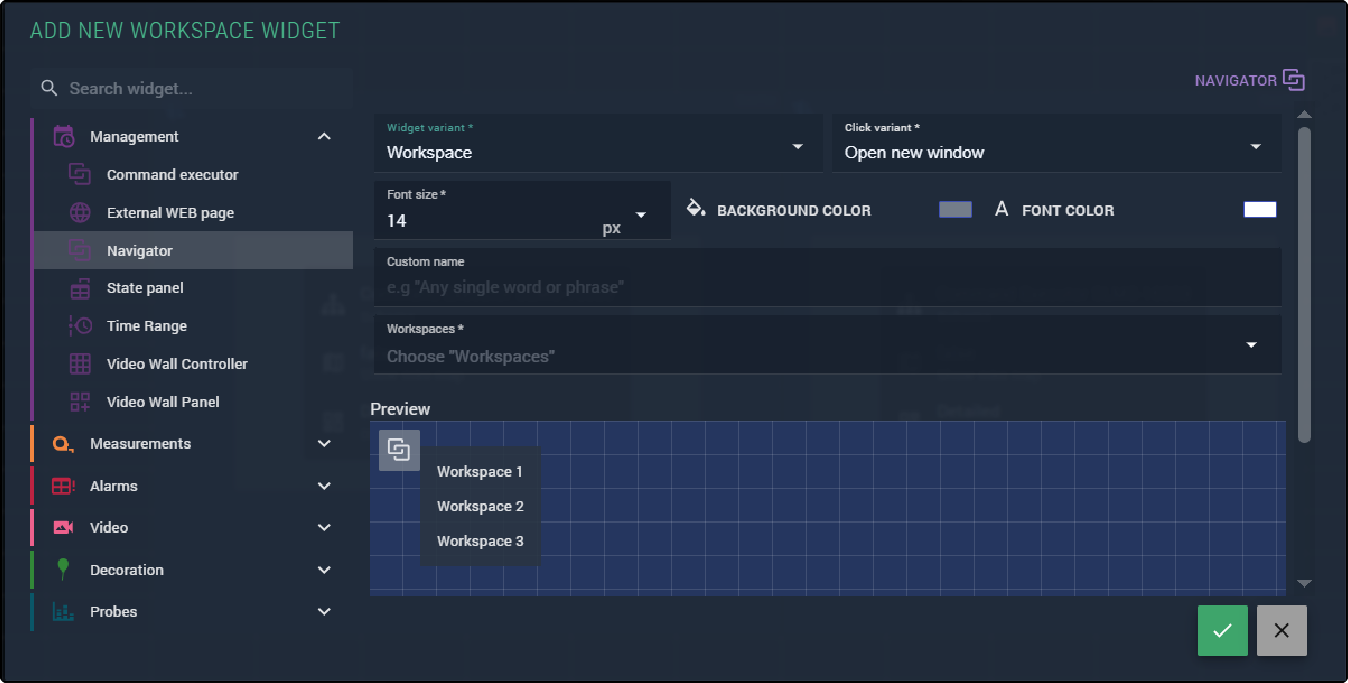This screenshot has height=683, width=1348.
Task: Confirm with the green checkmark button
Action: pos(1222,631)
